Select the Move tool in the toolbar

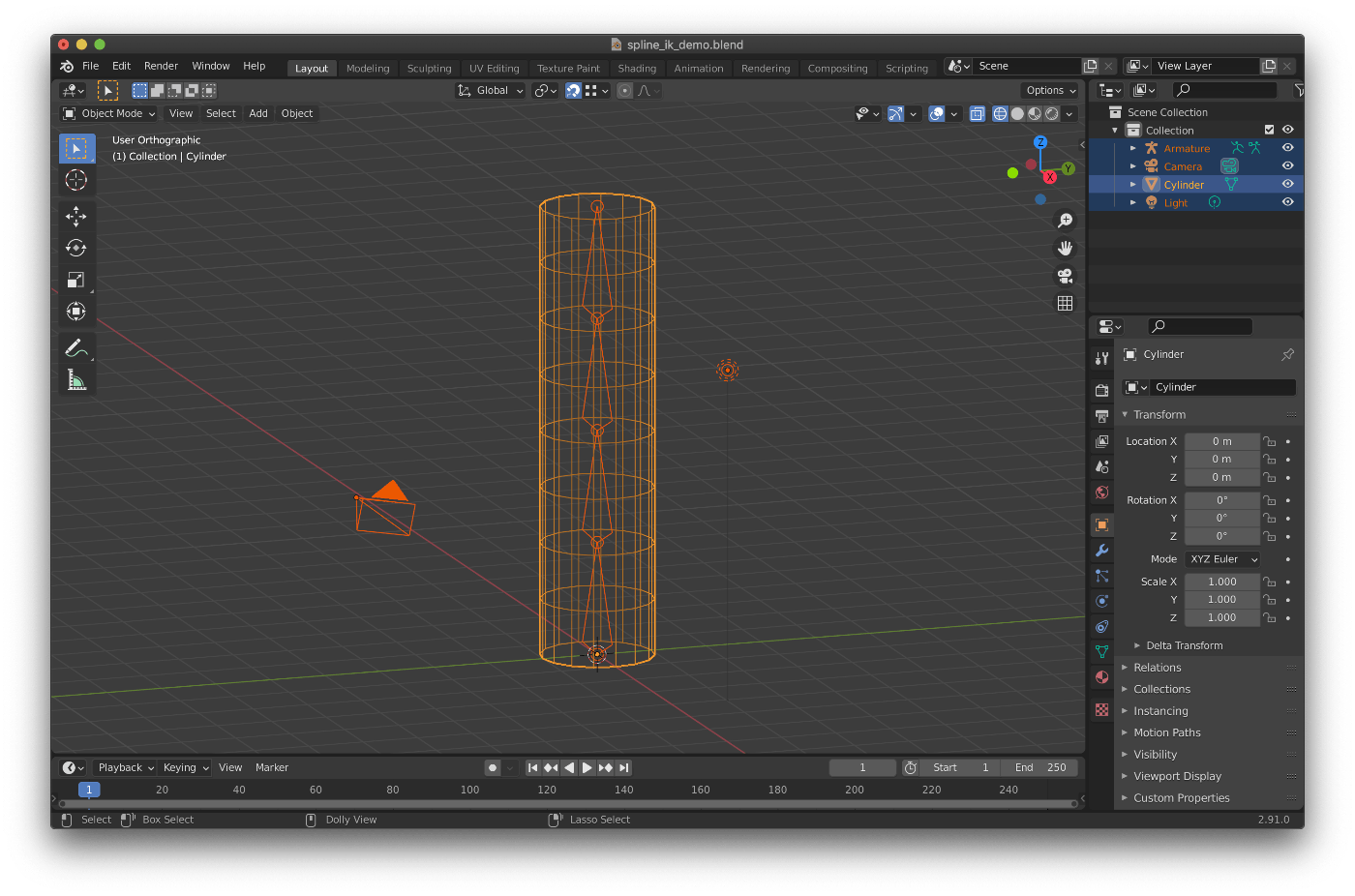[75, 216]
